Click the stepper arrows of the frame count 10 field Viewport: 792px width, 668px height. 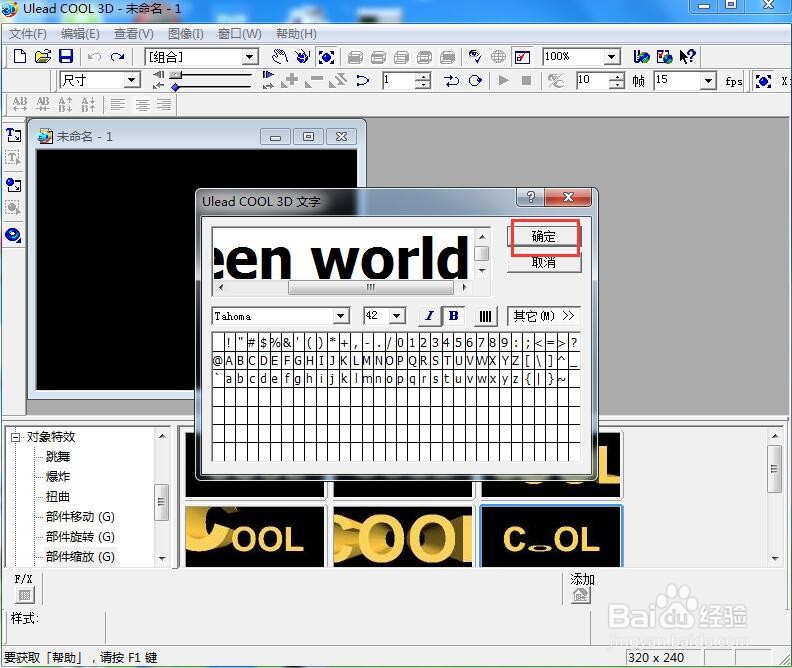pyautogui.click(x=617, y=80)
